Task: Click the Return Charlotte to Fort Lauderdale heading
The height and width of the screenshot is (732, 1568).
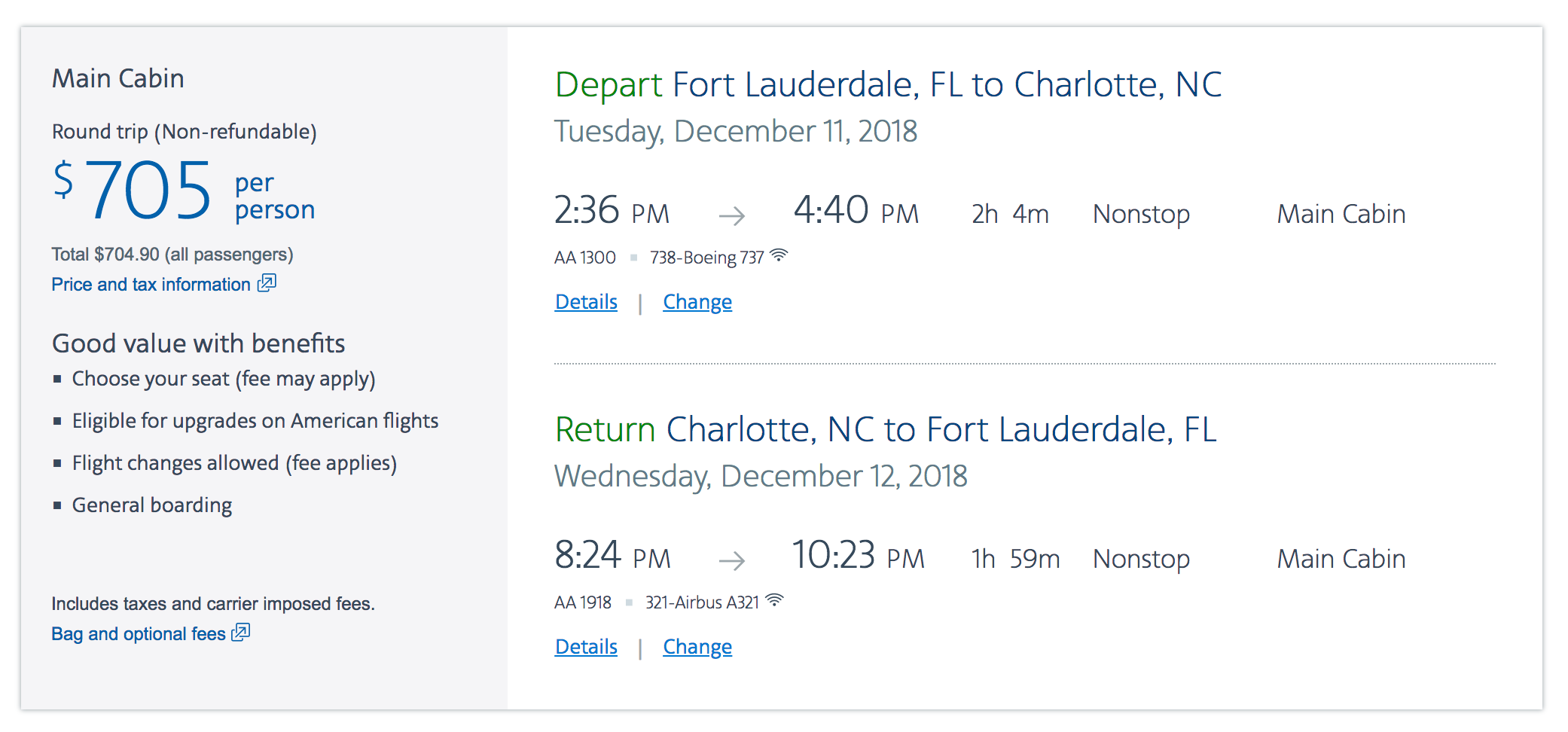Action: point(886,430)
